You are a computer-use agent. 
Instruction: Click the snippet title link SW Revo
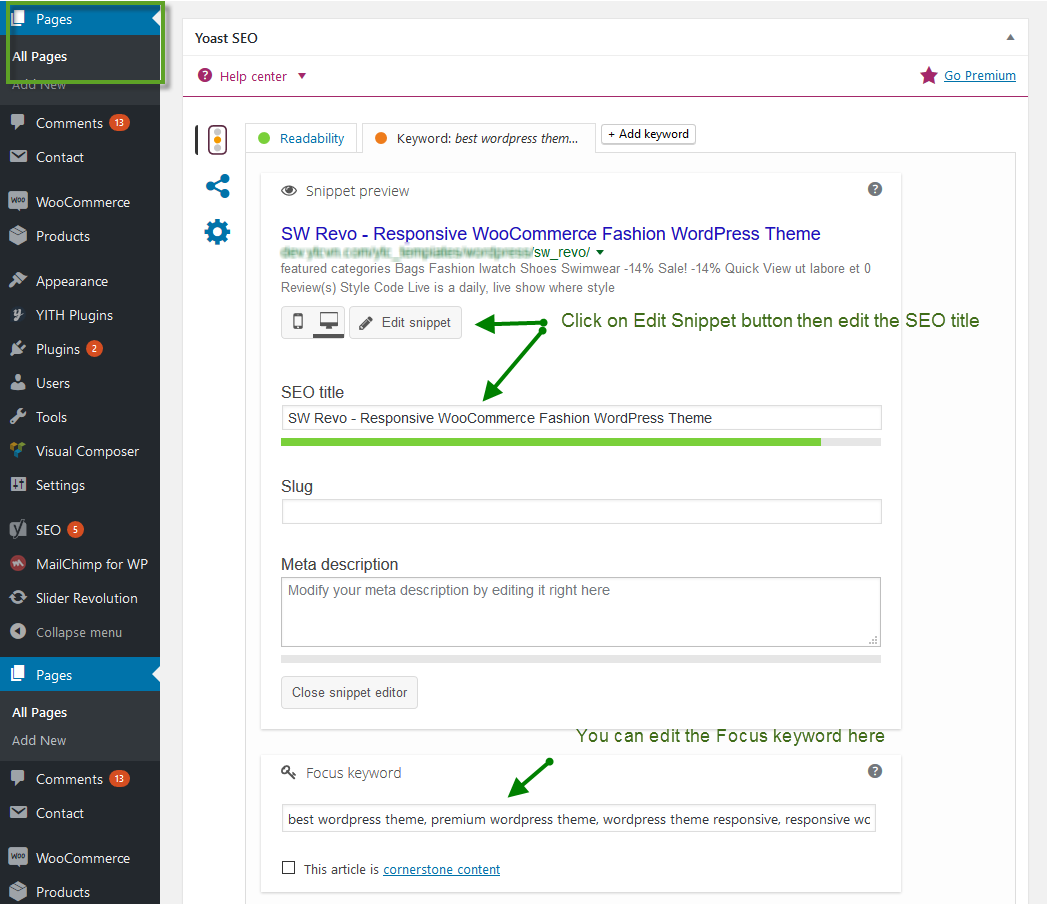(550, 234)
